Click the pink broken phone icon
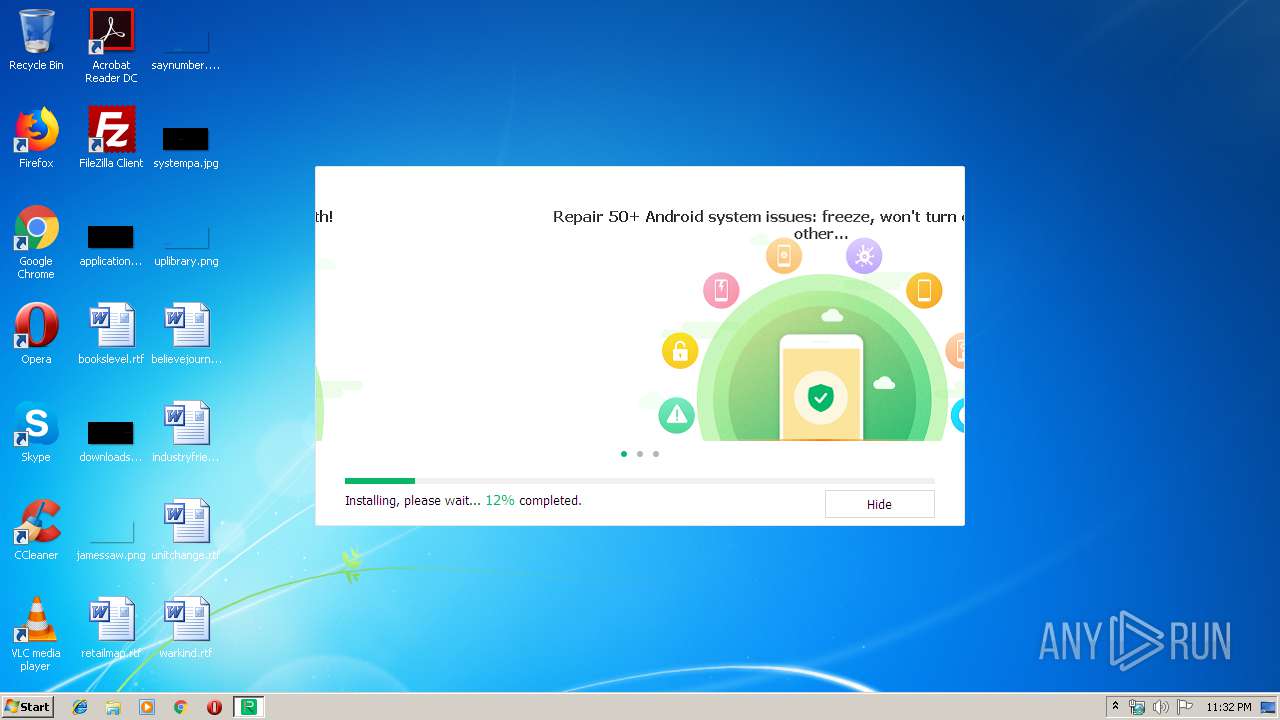 tap(721, 291)
